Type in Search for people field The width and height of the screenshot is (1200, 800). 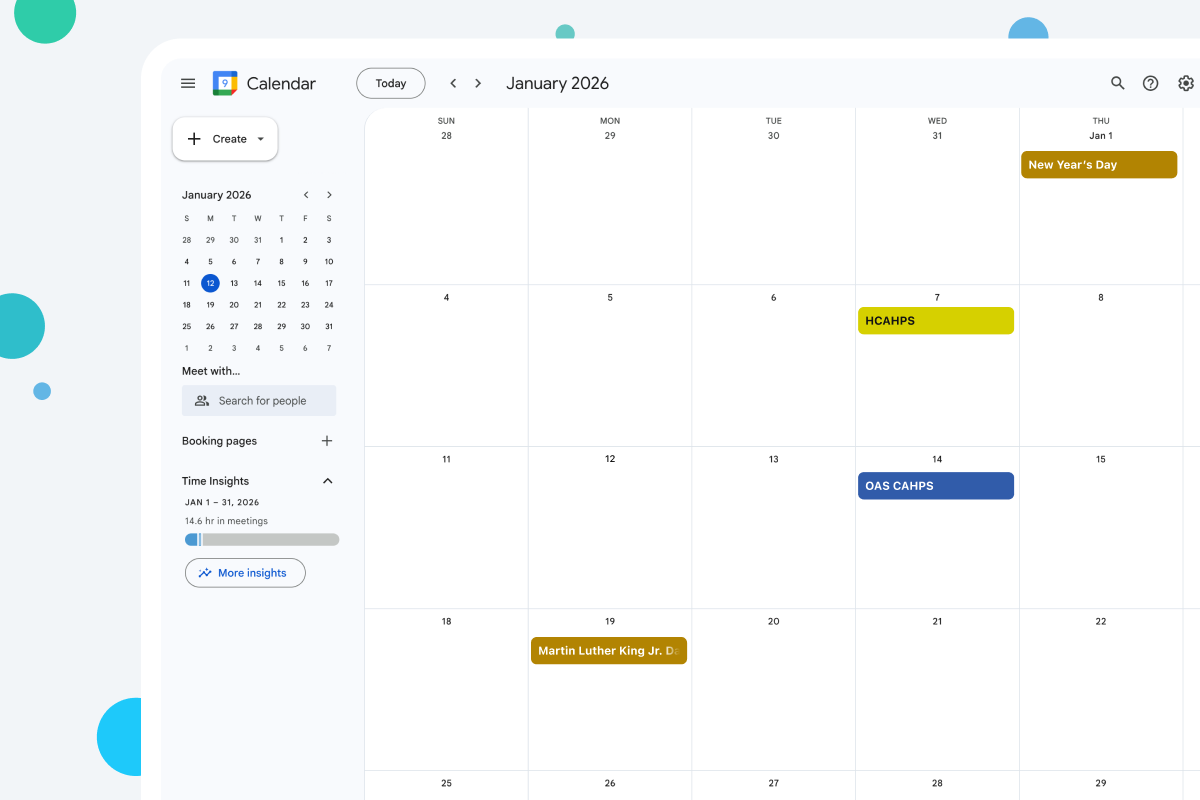260,401
